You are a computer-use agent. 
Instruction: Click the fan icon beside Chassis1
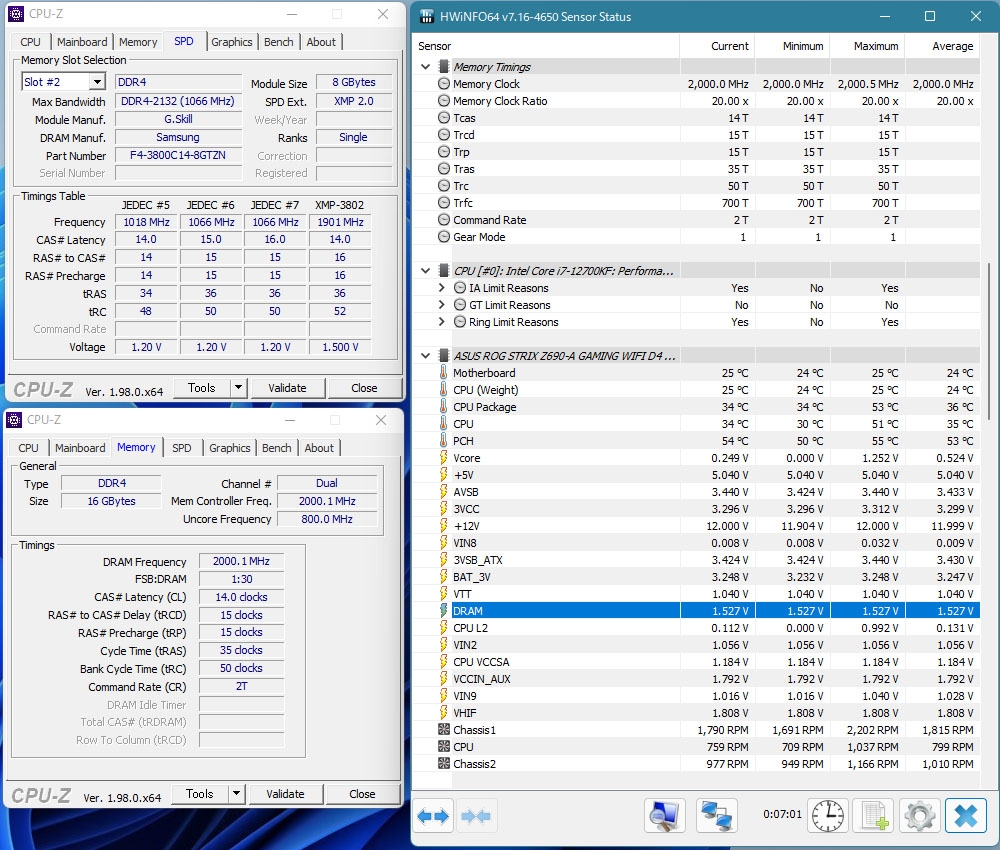(x=444, y=729)
